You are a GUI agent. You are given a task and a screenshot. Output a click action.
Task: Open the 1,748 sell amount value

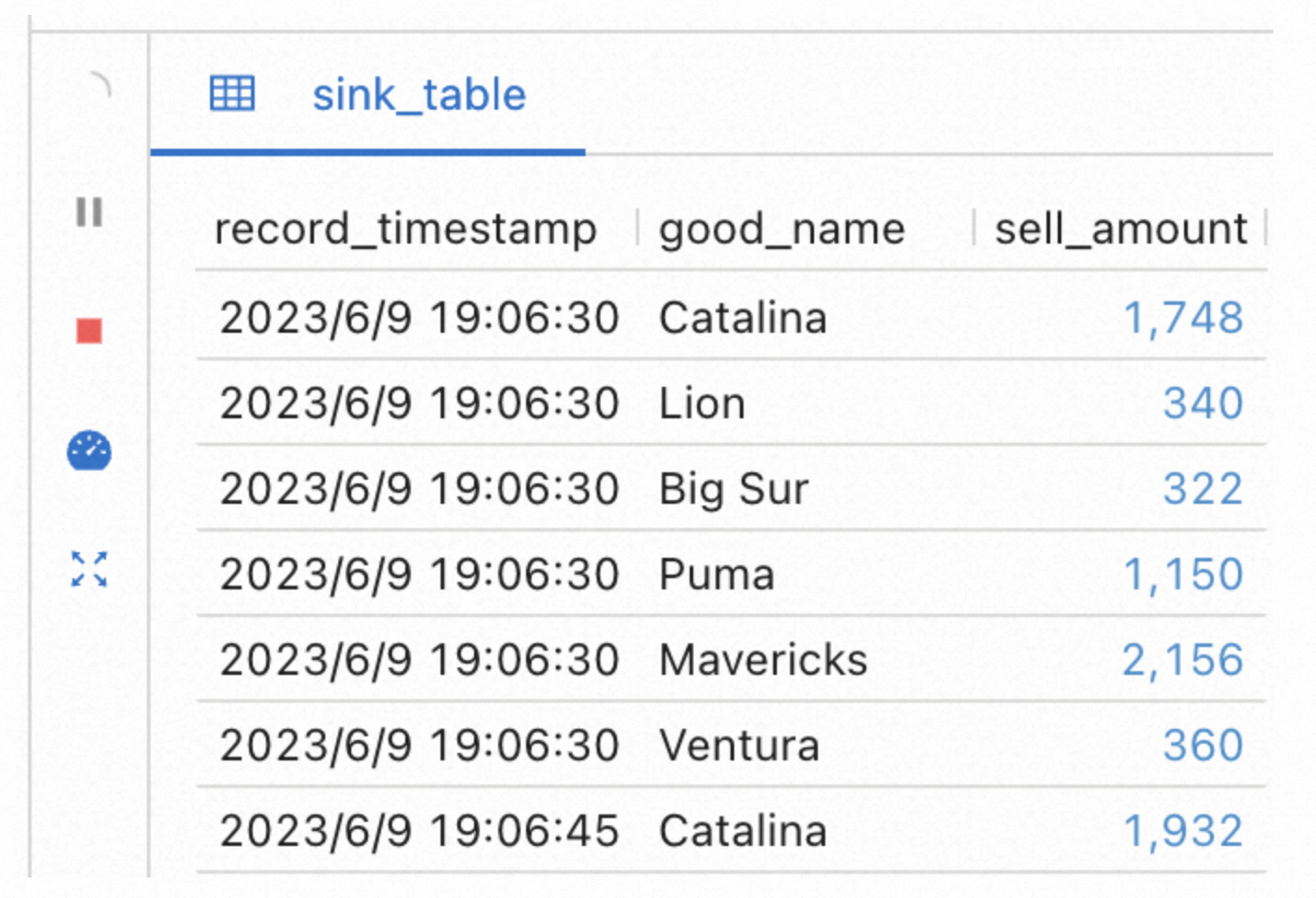click(x=1183, y=318)
